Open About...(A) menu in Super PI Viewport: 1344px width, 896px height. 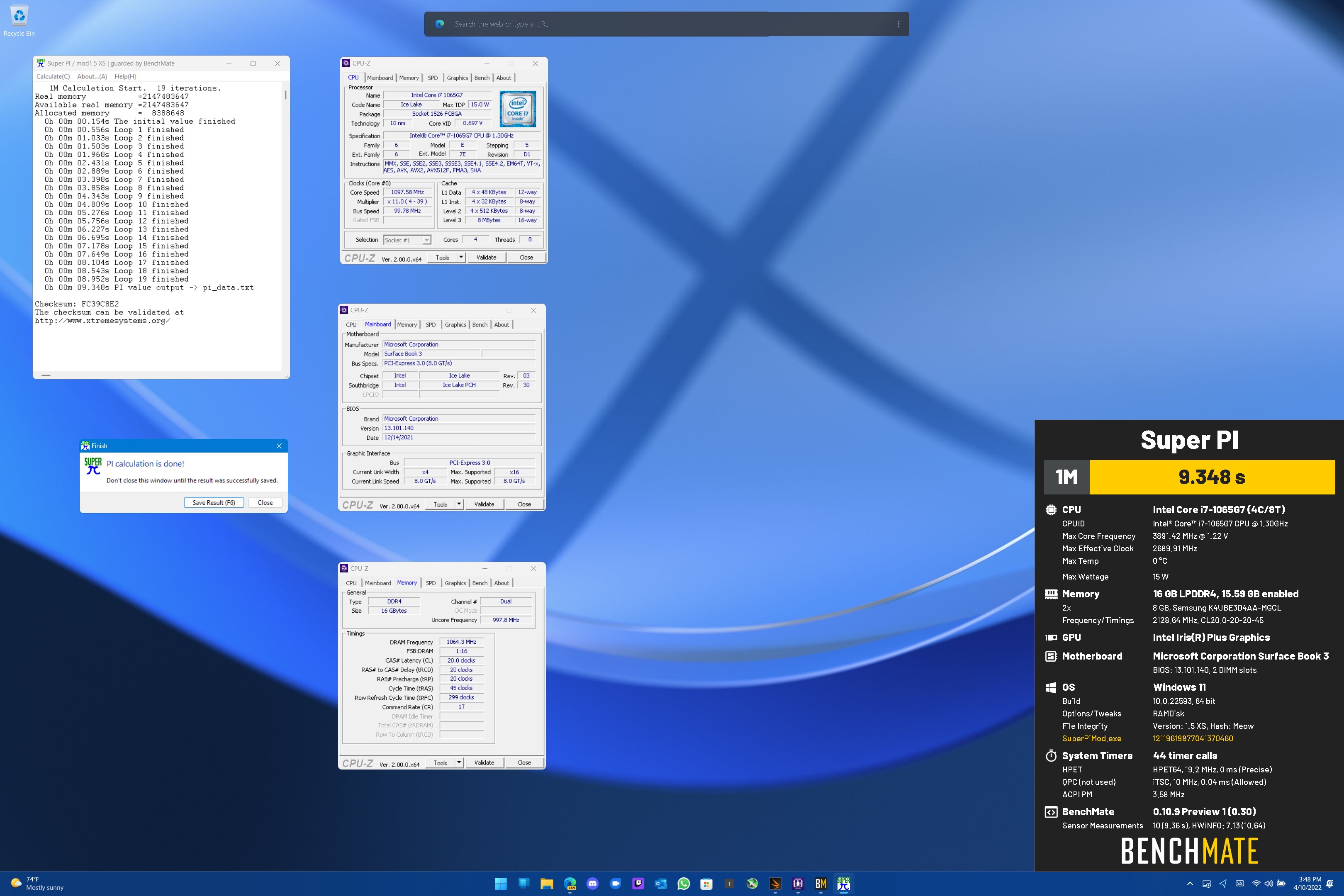(92, 77)
